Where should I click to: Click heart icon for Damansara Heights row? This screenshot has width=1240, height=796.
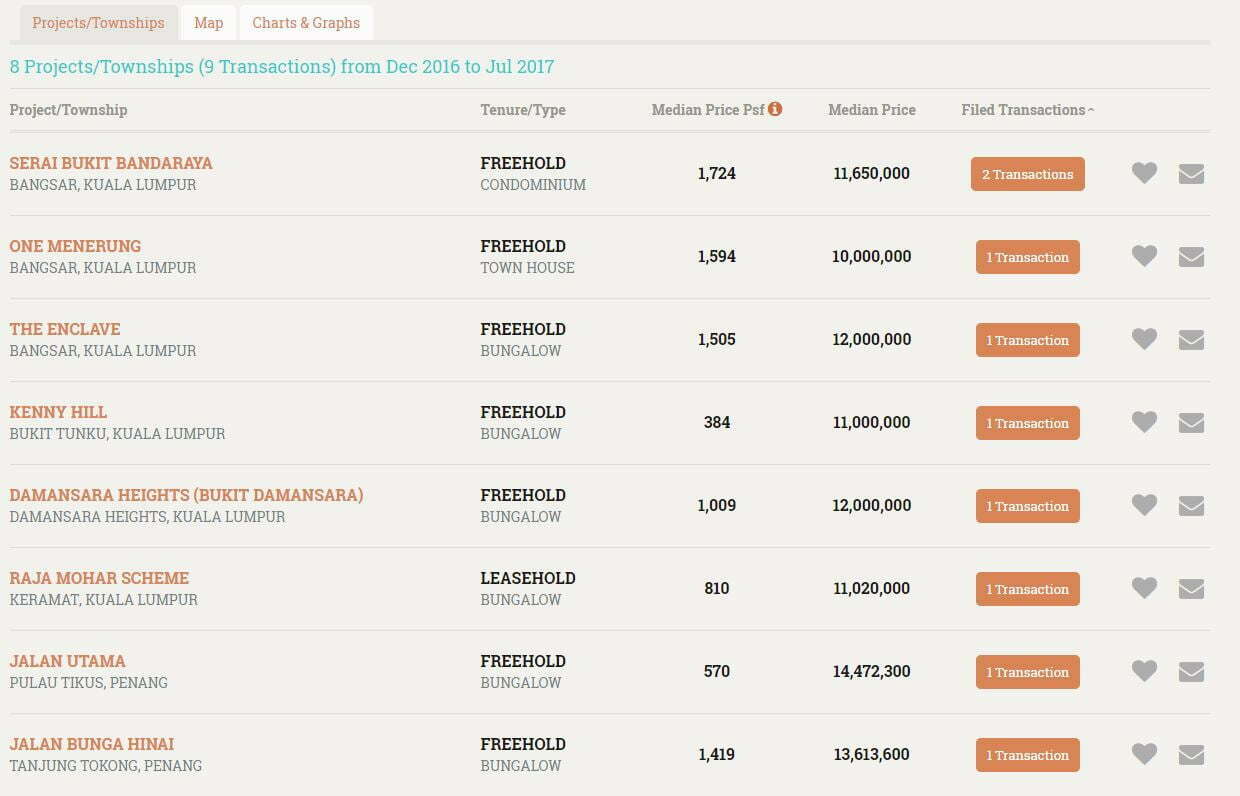click(1144, 505)
